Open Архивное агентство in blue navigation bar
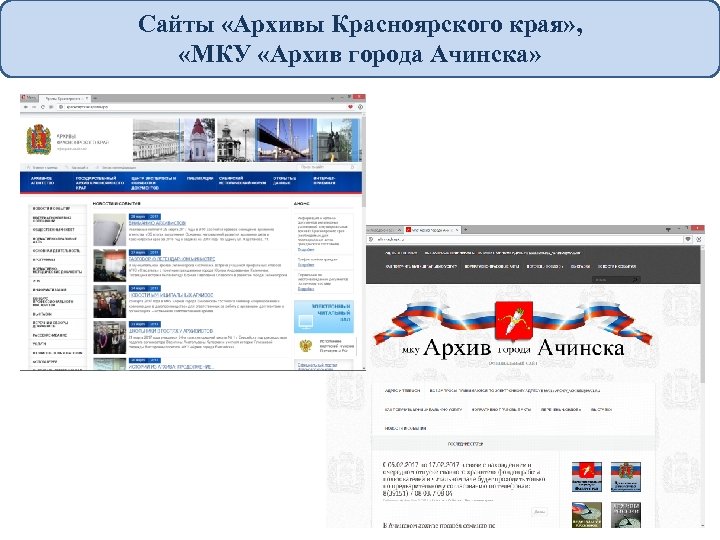 (42, 180)
